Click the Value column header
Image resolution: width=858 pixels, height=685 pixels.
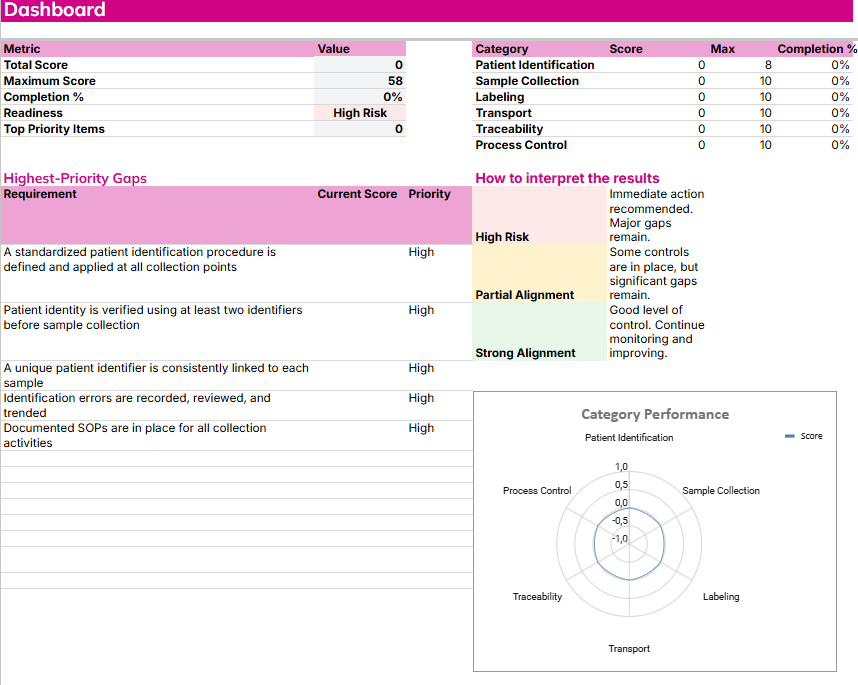pyautogui.click(x=333, y=49)
